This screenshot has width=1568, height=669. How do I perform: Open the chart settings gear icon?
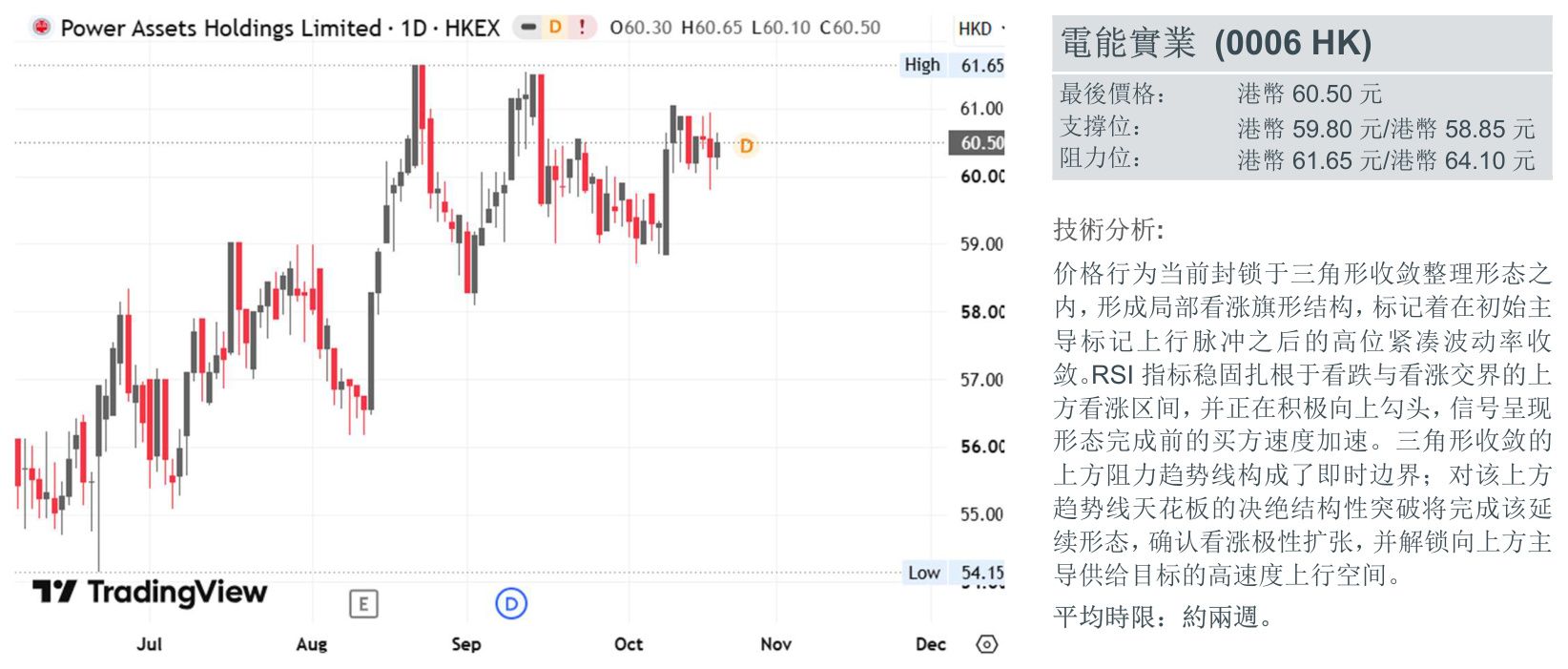(x=987, y=644)
